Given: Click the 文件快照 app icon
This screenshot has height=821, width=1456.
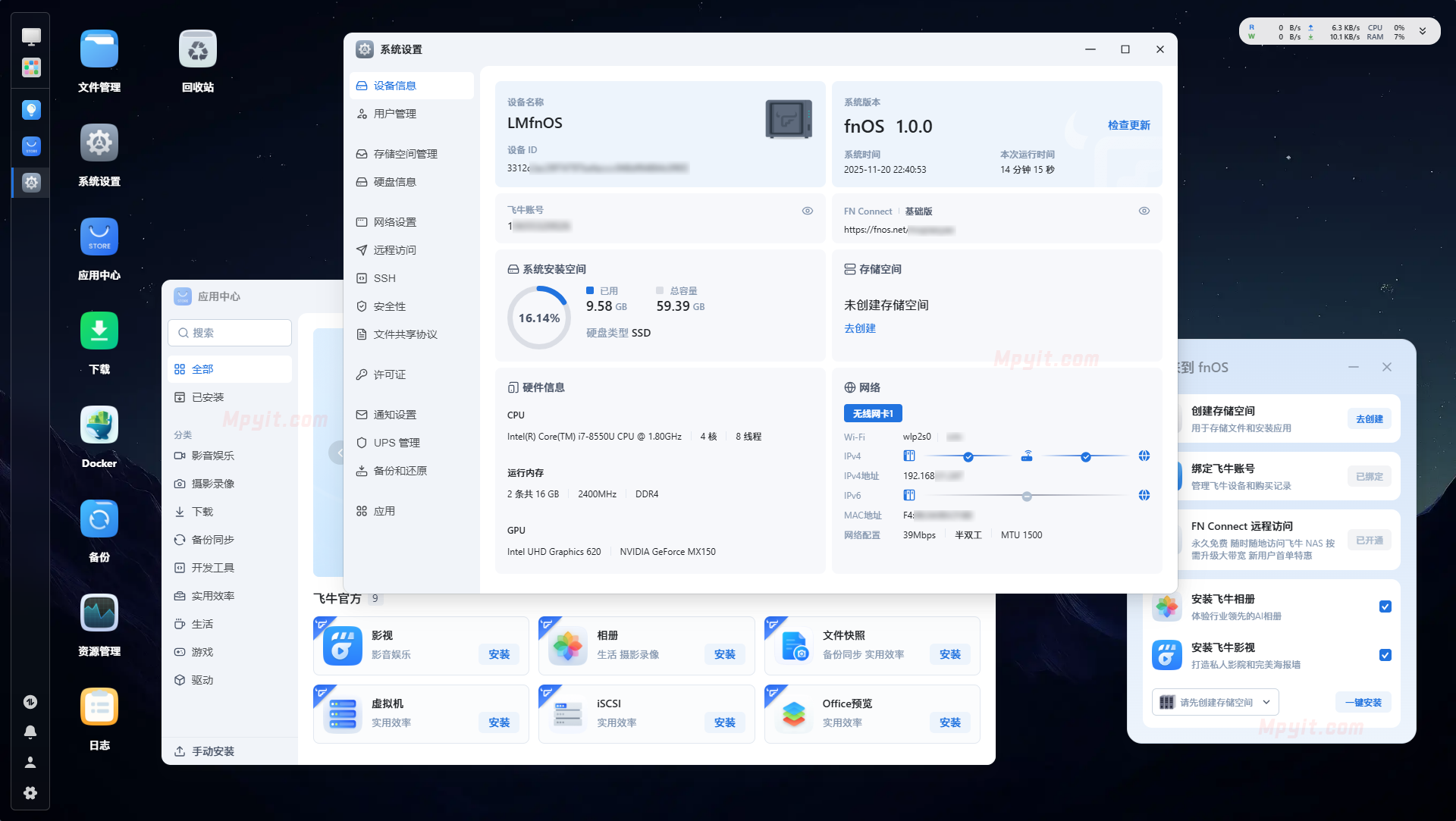Looking at the screenshot, I should point(794,647).
